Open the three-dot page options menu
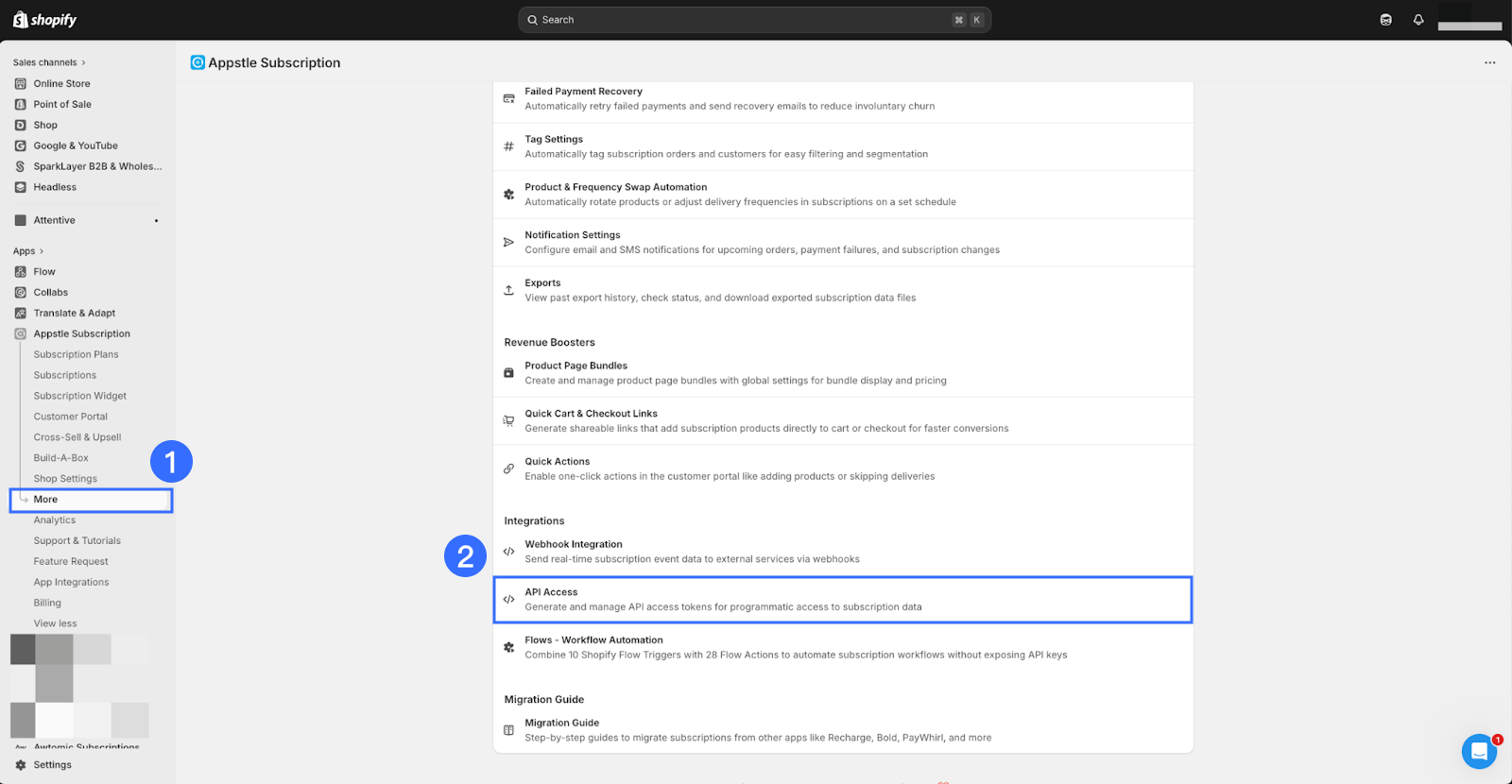1512x784 pixels. [x=1489, y=63]
